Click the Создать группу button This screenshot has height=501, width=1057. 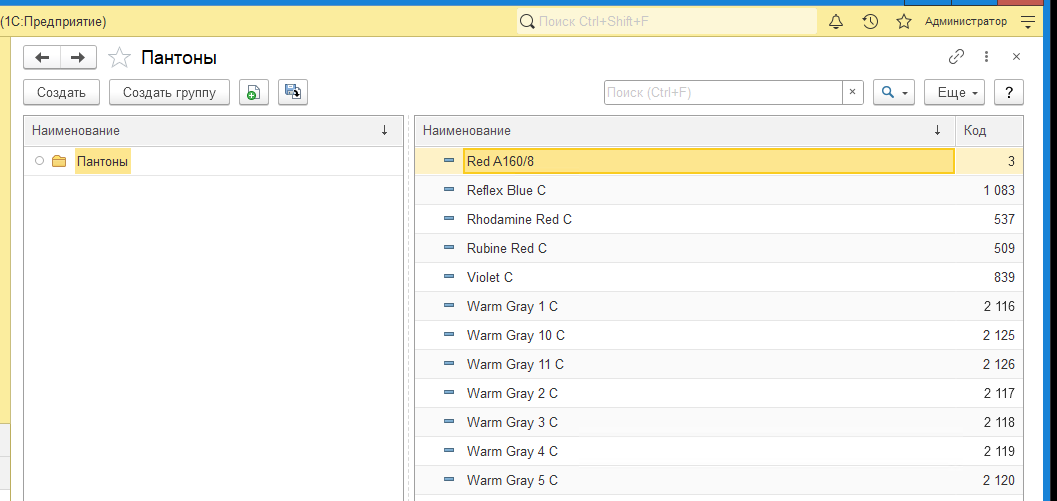pos(169,92)
